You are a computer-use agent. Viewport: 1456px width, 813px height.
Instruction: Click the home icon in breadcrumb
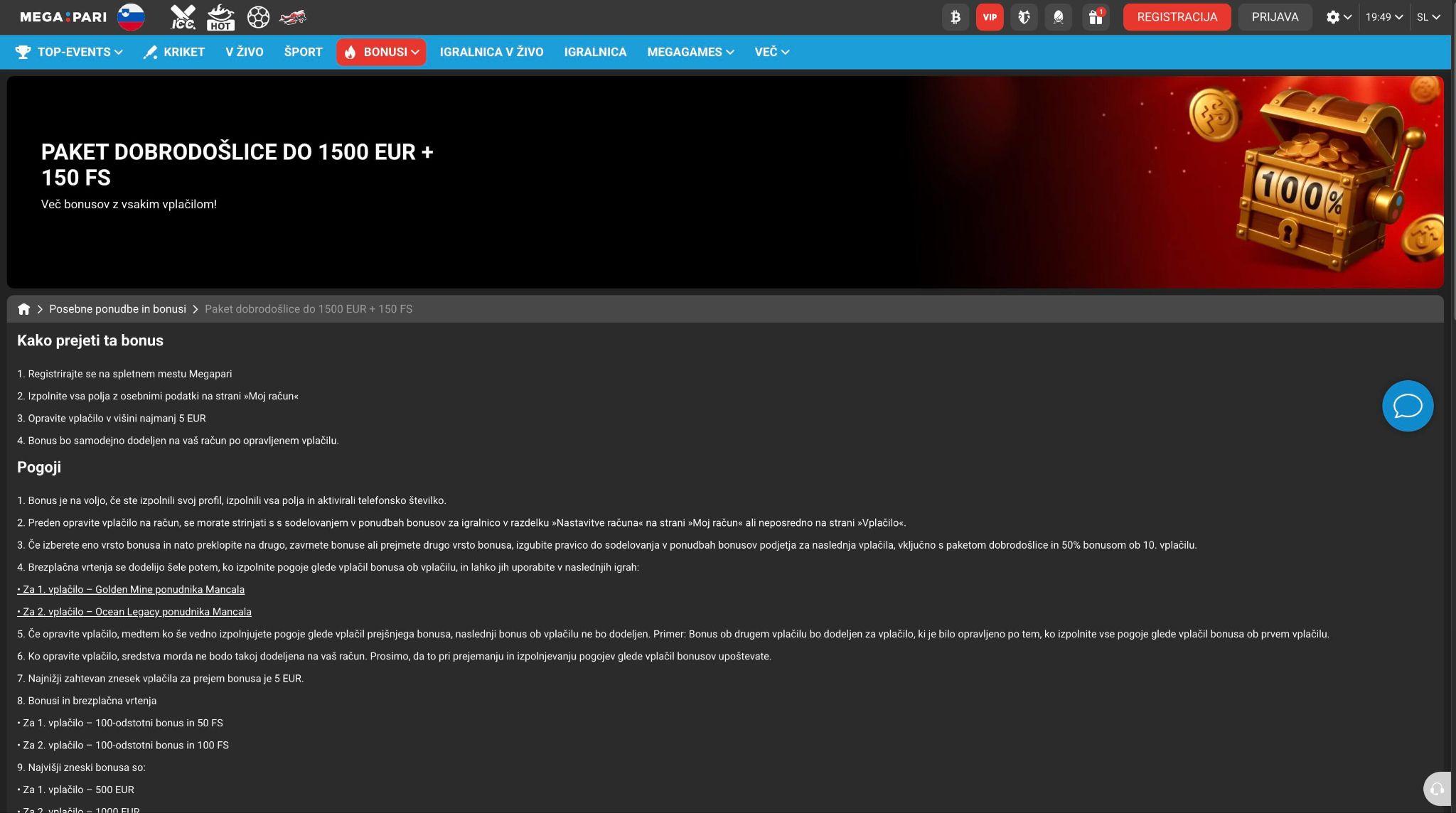coord(23,309)
